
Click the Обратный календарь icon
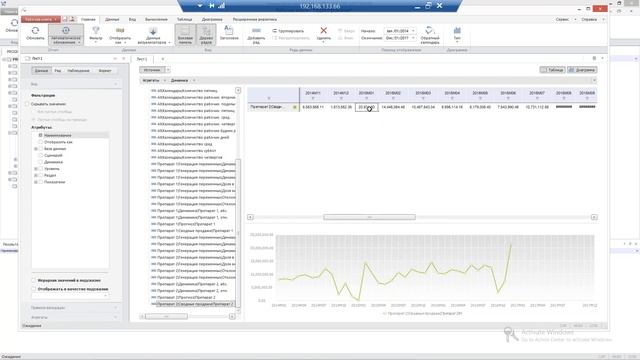(x=429, y=30)
